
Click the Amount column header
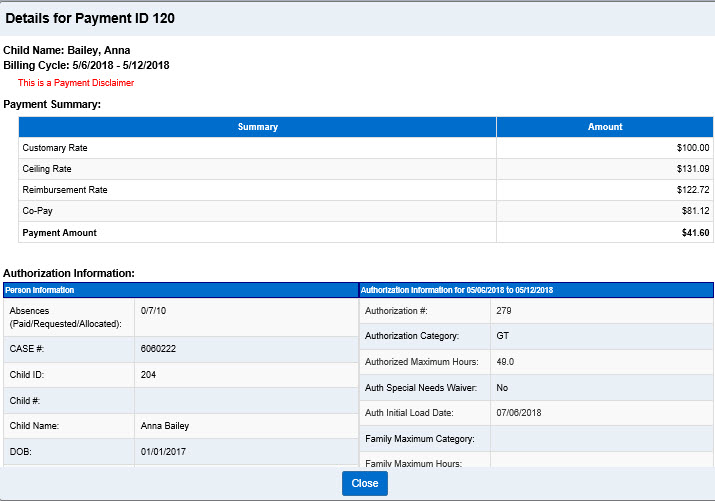pos(605,127)
